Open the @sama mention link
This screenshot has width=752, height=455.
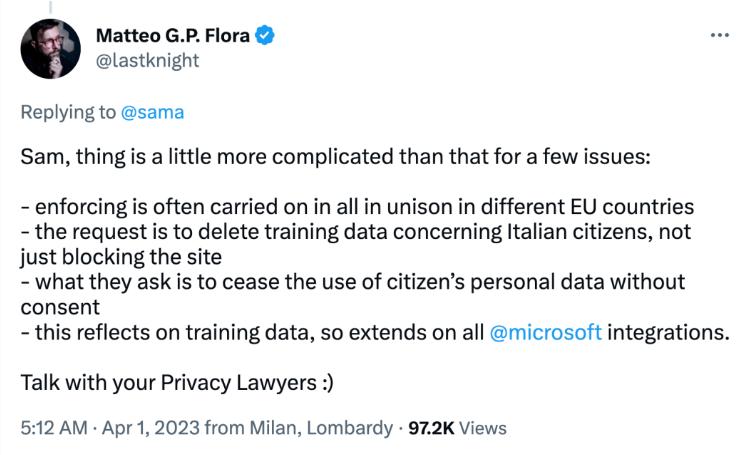152,112
